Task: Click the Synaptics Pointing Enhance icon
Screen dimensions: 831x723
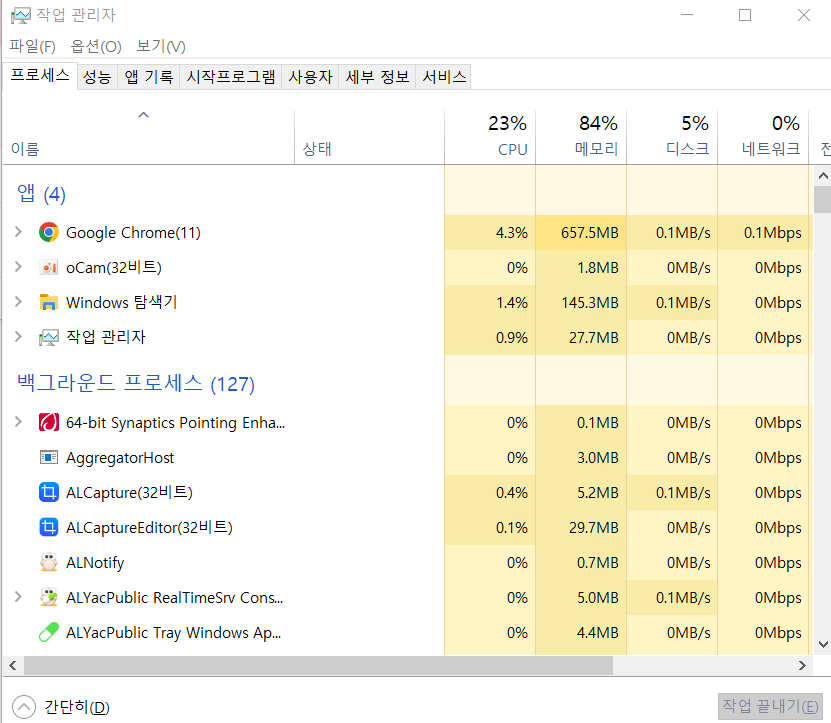Action: [49, 422]
